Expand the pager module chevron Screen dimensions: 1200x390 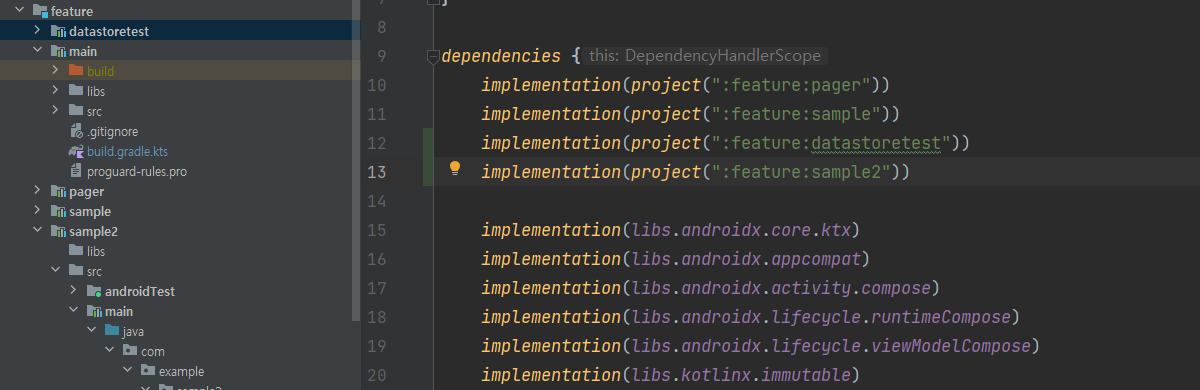point(38,191)
